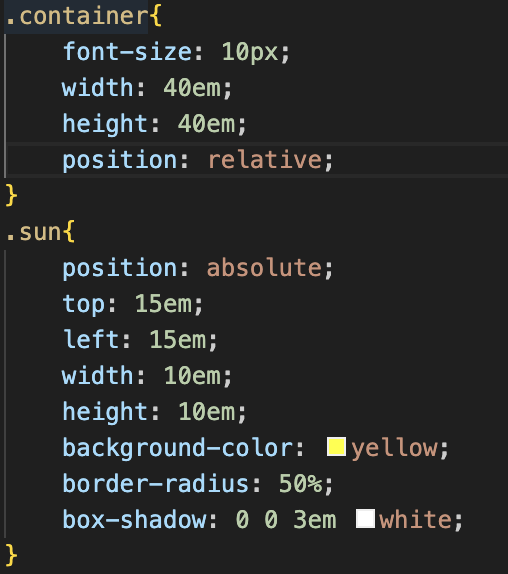Click the 10em width value in .sun
This screenshot has width=508, height=574.
[x=193, y=376]
